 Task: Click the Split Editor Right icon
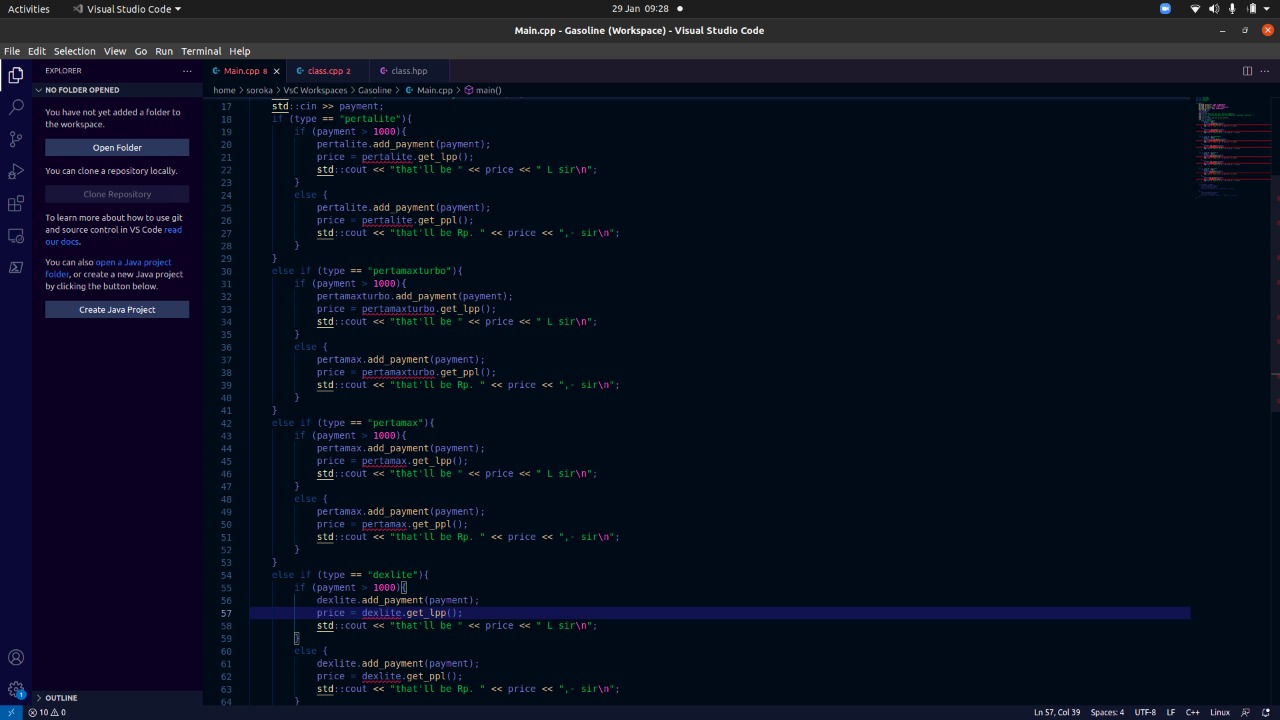(1247, 71)
